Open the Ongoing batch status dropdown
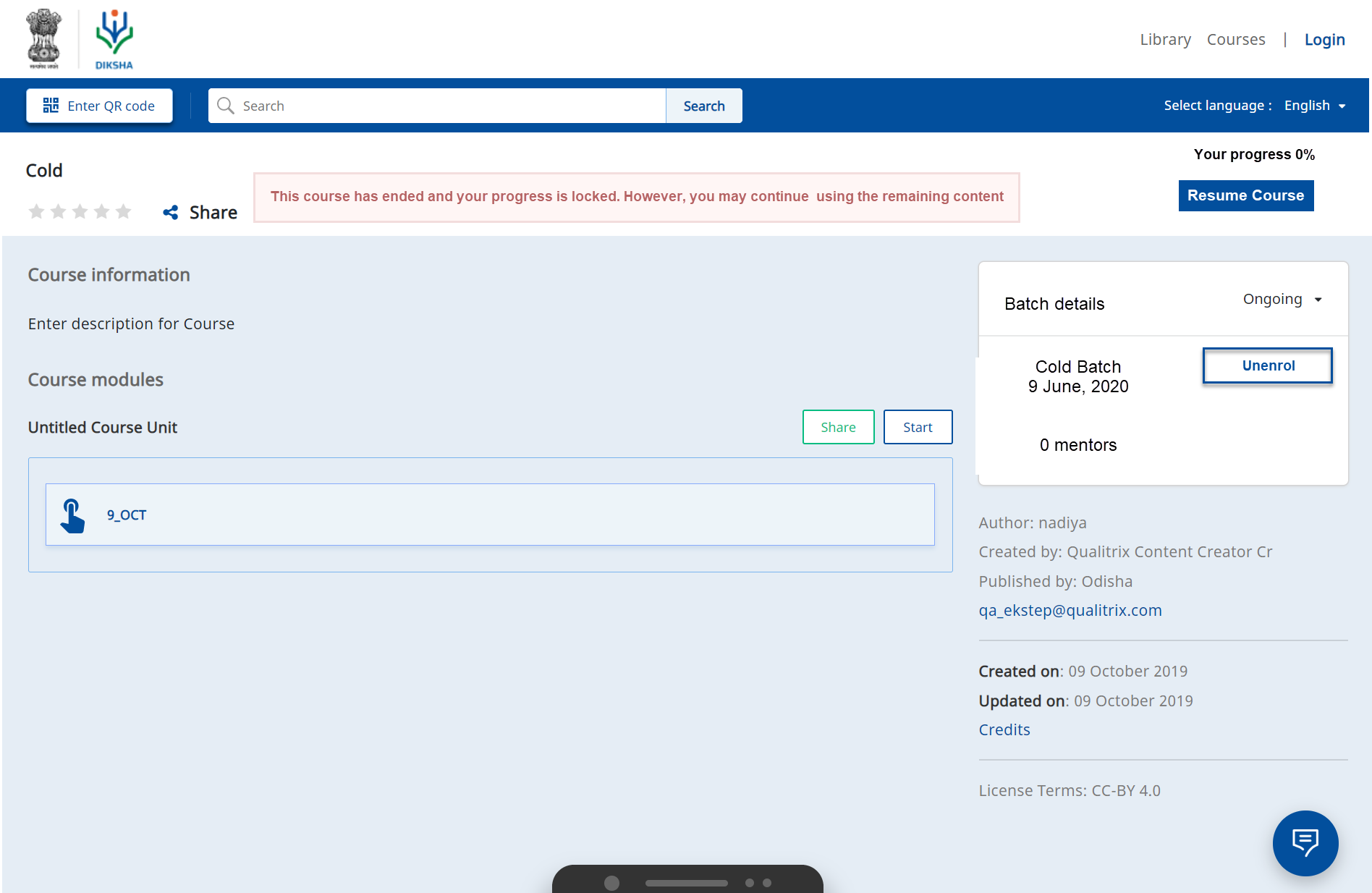 click(x=1282, y=300)
